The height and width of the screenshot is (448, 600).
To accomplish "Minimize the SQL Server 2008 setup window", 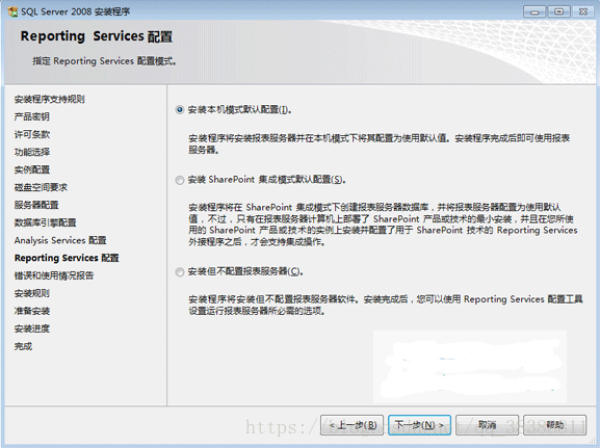I will point(535,12).
